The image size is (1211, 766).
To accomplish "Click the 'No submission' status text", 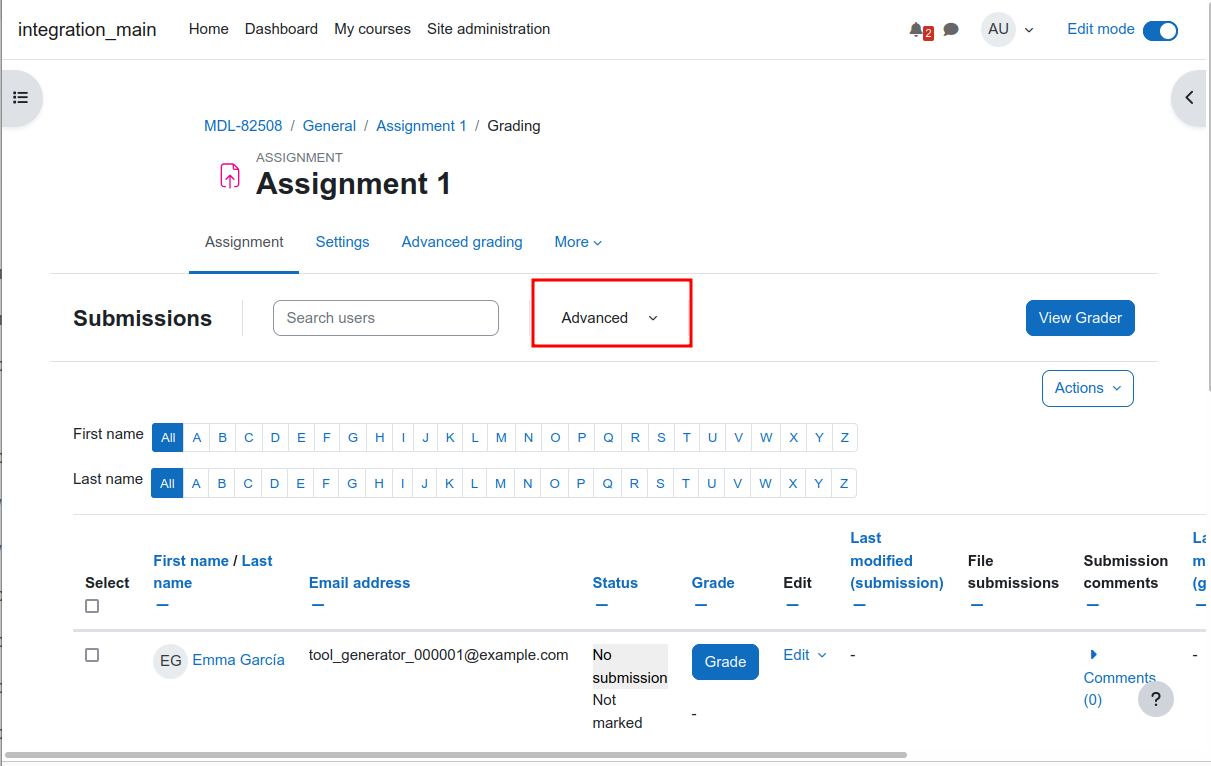I will click(x=630, y=666).
